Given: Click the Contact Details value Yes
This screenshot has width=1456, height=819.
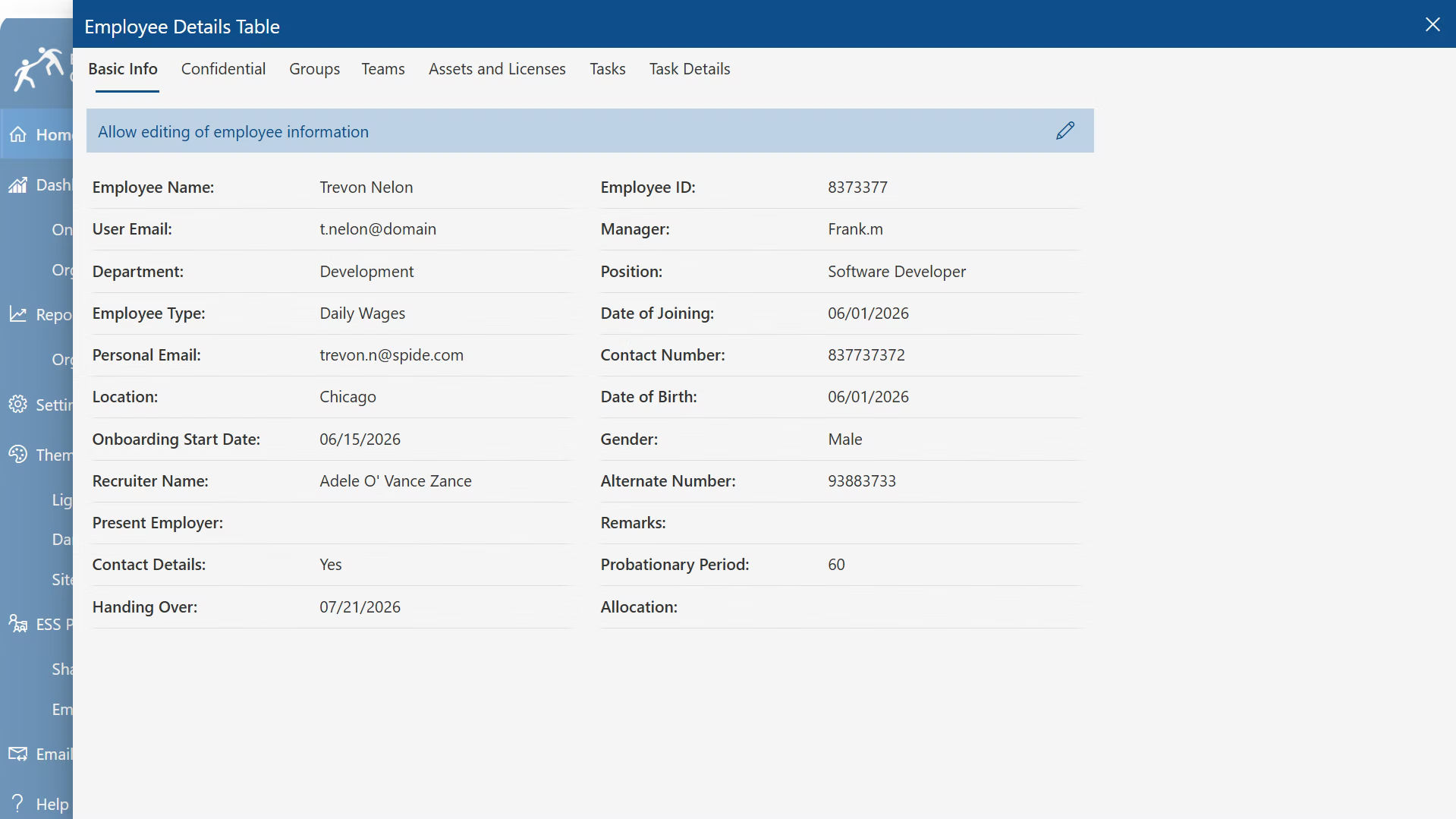Looking at the screenshot, I should click(x=331, y=565).
